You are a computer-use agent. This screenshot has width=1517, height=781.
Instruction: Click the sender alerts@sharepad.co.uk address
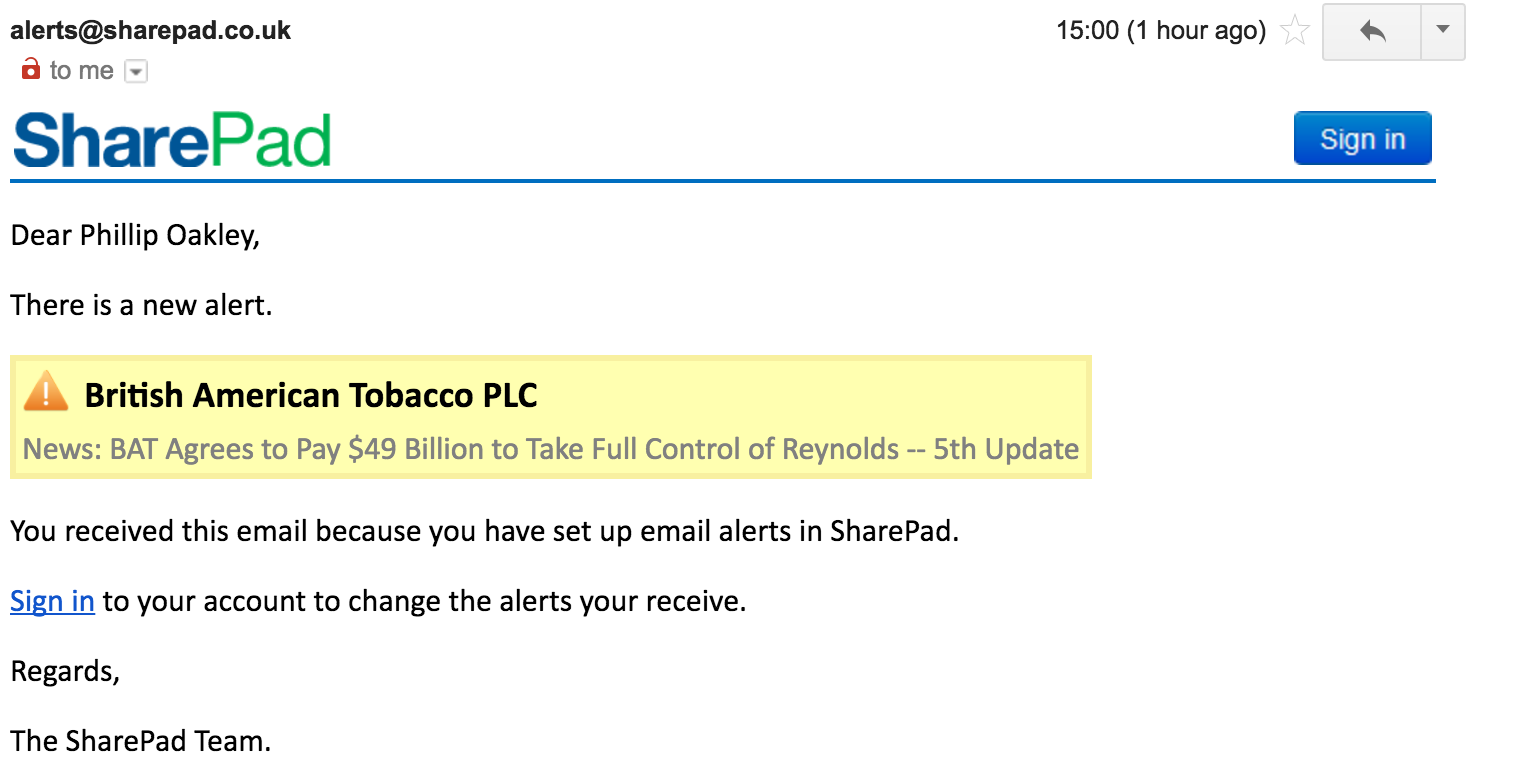pos(150,30)
